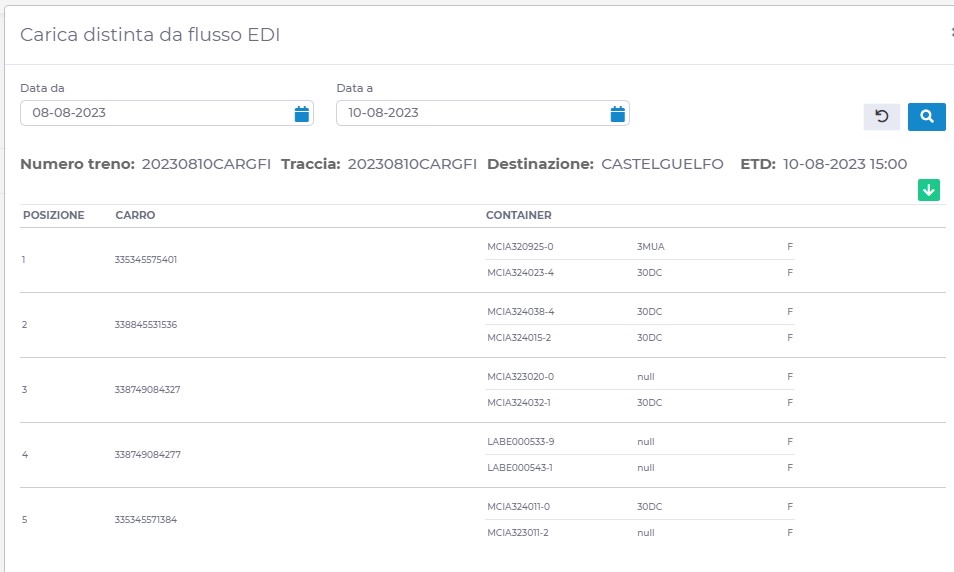The height and width of the screenshot is (572, 954).
Task: Click the 'Data a' date input field
Action: [470, 113]
